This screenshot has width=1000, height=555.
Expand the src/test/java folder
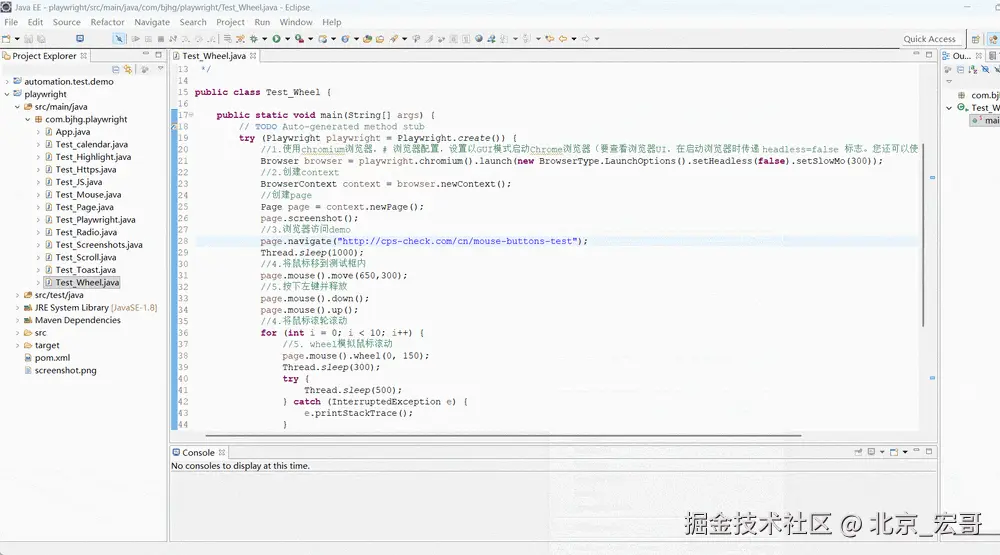click(x=17, y=295)
